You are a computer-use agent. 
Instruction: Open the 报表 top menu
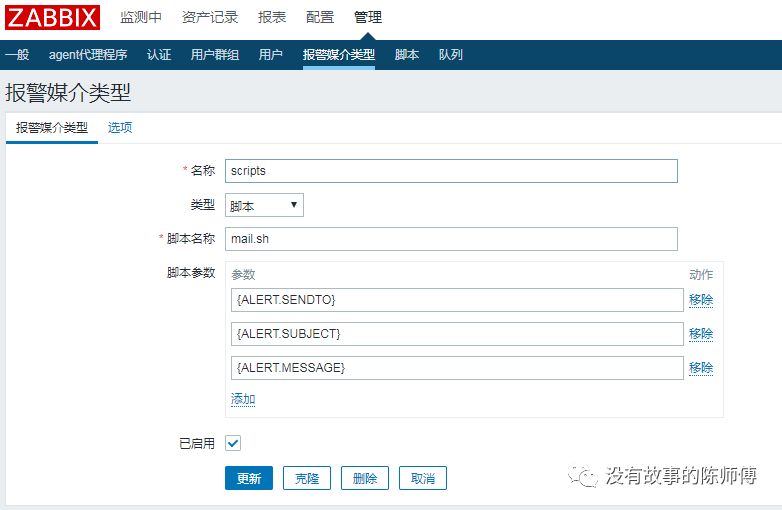coord(272,17)
